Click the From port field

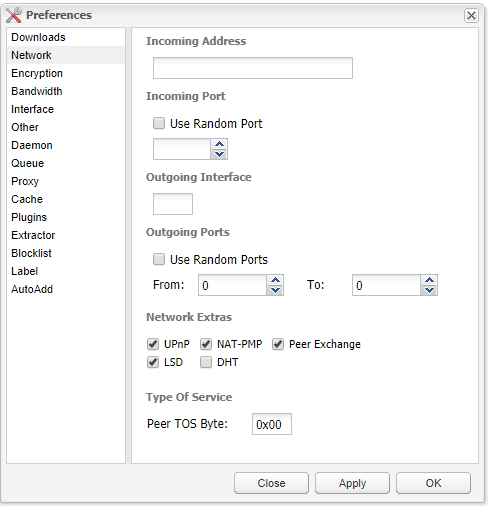pos(232,285)
